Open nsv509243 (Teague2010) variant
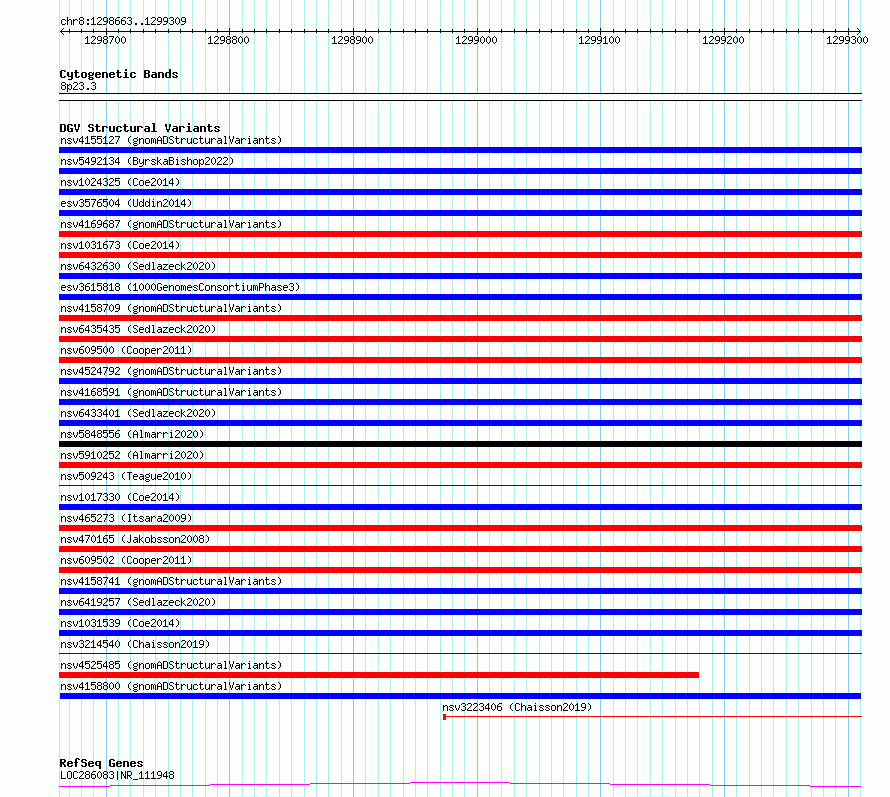 [x=126, y=476]
